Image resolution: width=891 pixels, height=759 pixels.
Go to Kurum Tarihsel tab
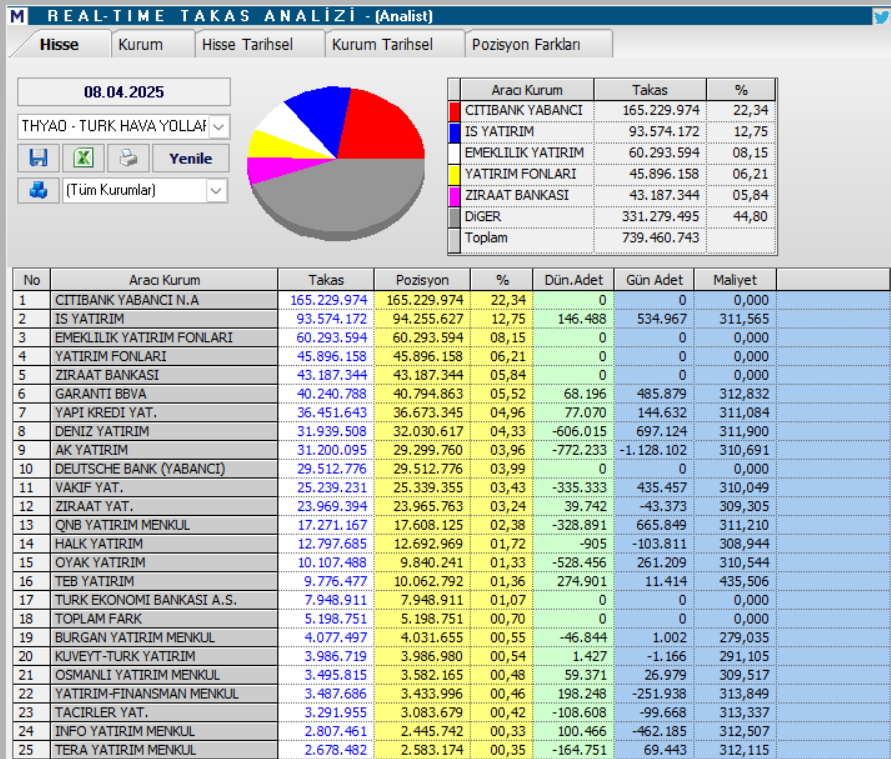pyautogui.click(x=382, y=45)
